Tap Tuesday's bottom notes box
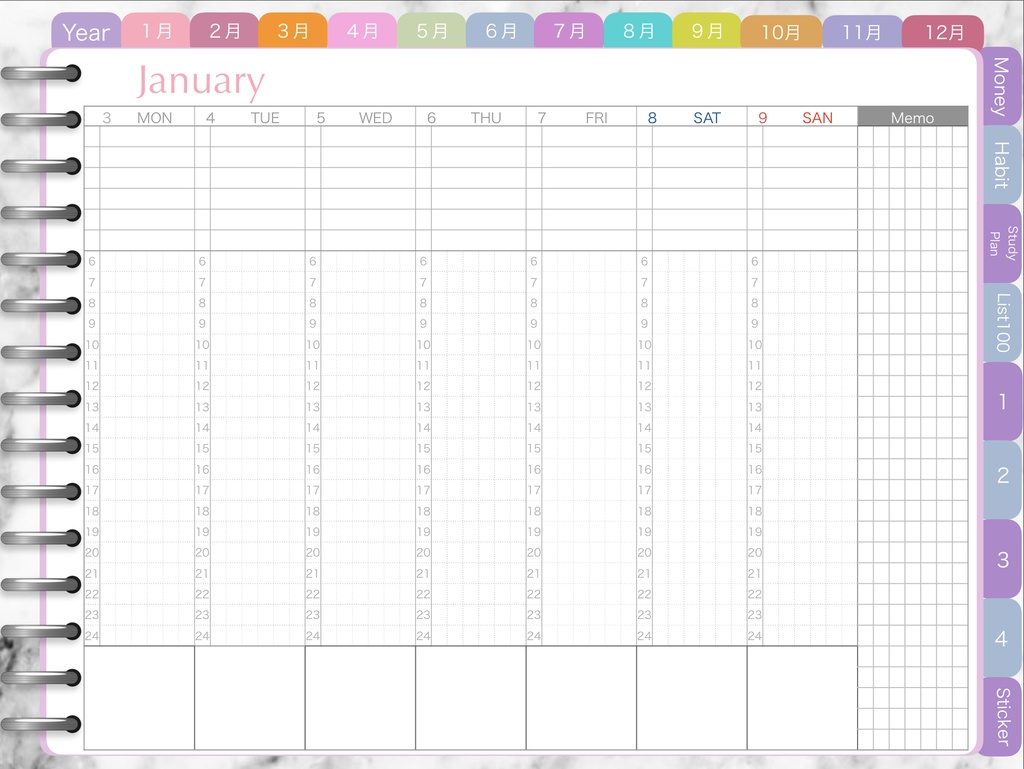The width and height of the screenshot is (1024, 769). click(x=249, y=698)
